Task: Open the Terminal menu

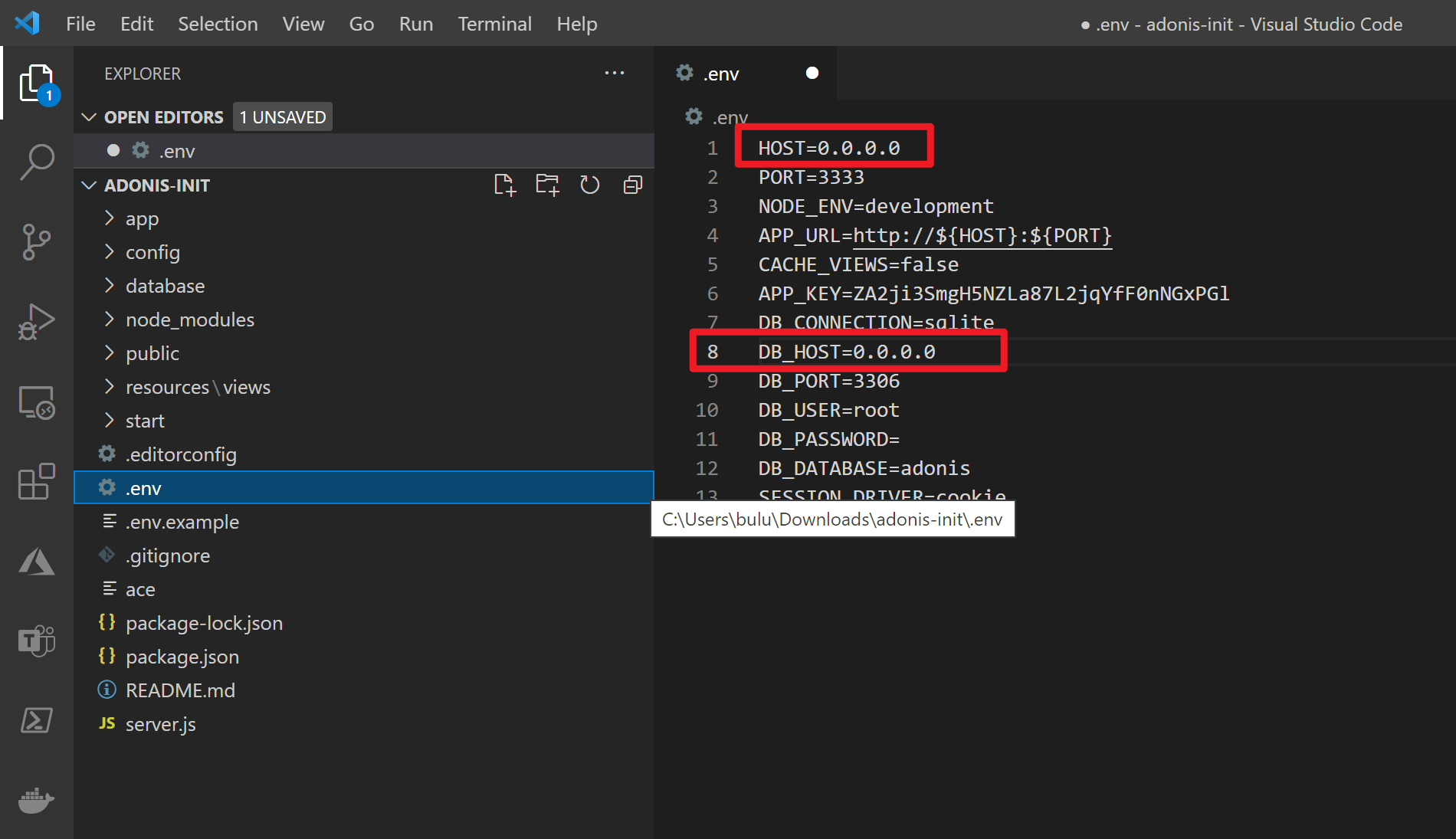Action: point(494,24)
